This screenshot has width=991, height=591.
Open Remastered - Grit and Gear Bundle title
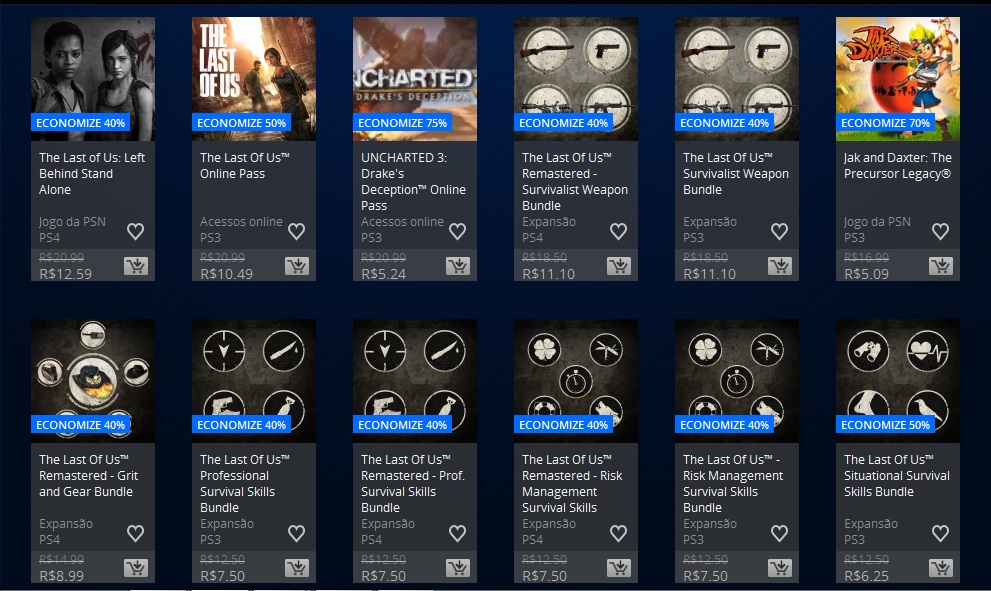(88, 475)
